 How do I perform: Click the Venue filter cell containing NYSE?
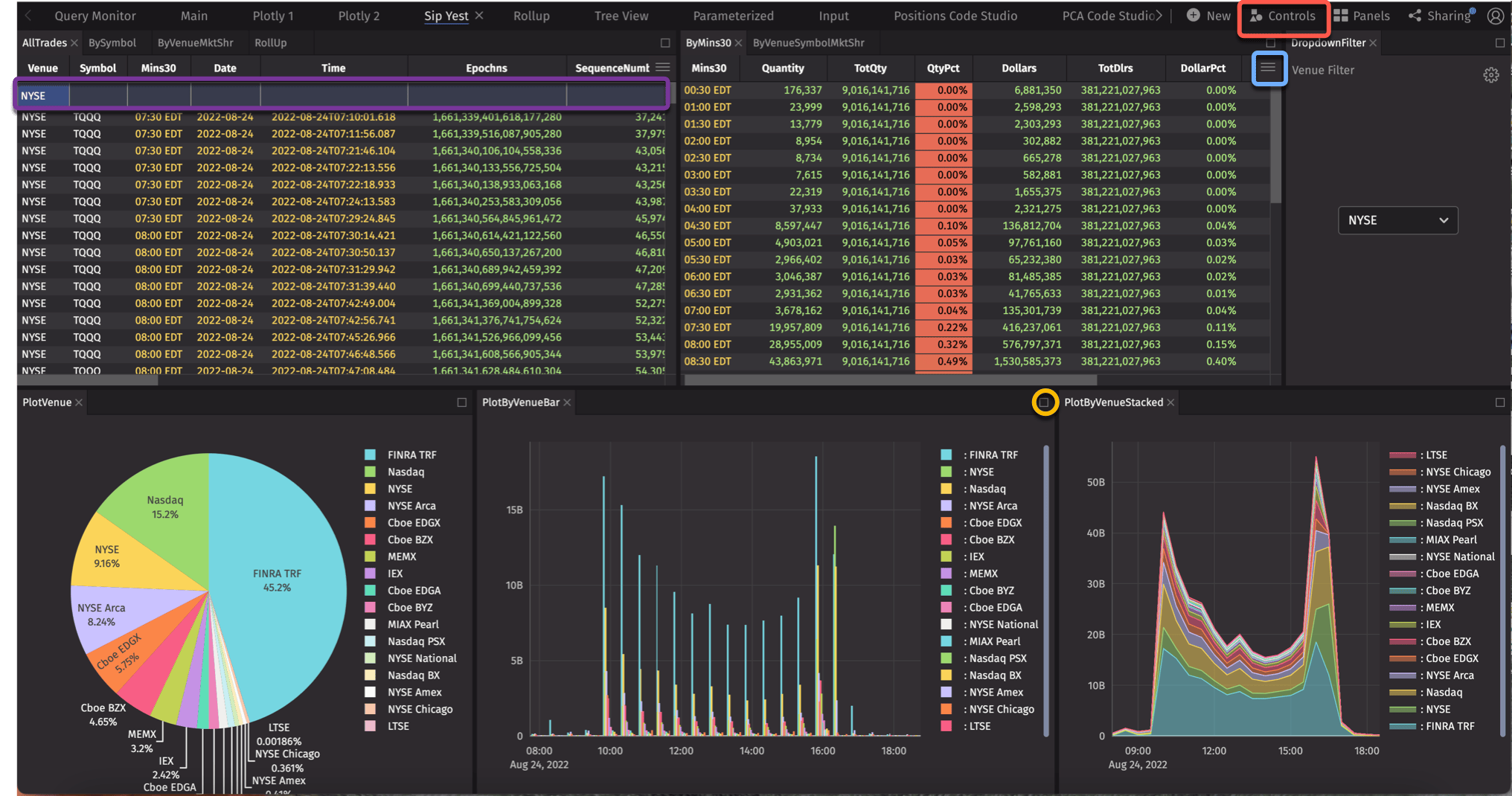[x=42, y=96]
